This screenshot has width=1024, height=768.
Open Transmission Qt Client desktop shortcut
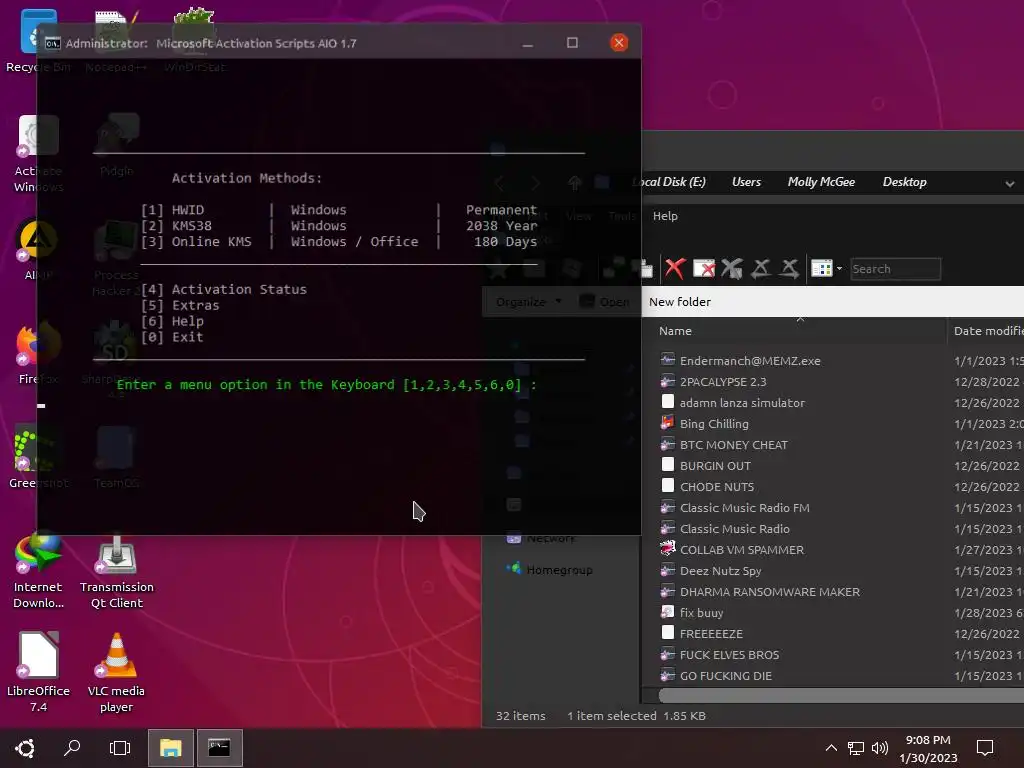coord(116,571)
